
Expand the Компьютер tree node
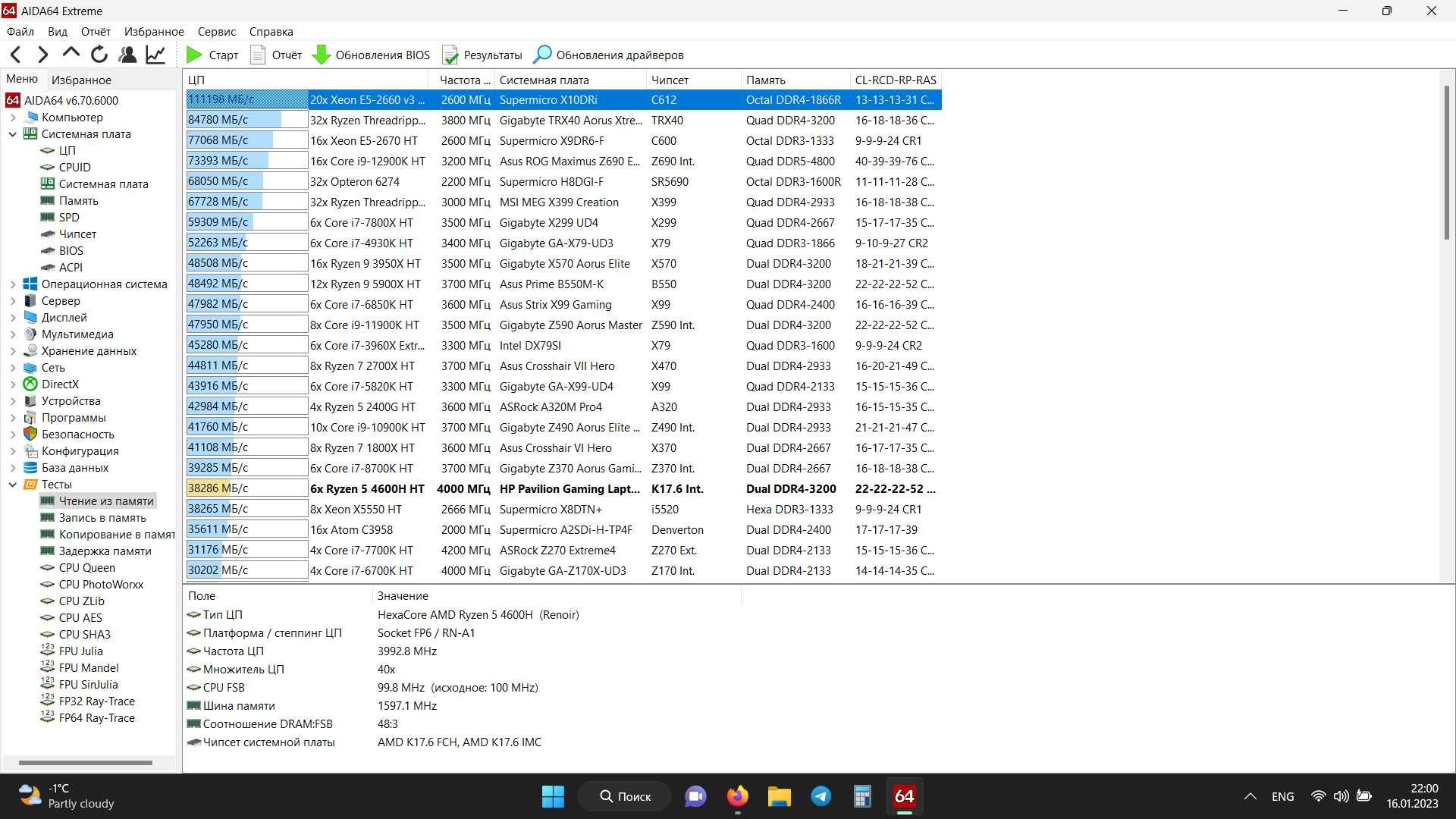(13, 118)
